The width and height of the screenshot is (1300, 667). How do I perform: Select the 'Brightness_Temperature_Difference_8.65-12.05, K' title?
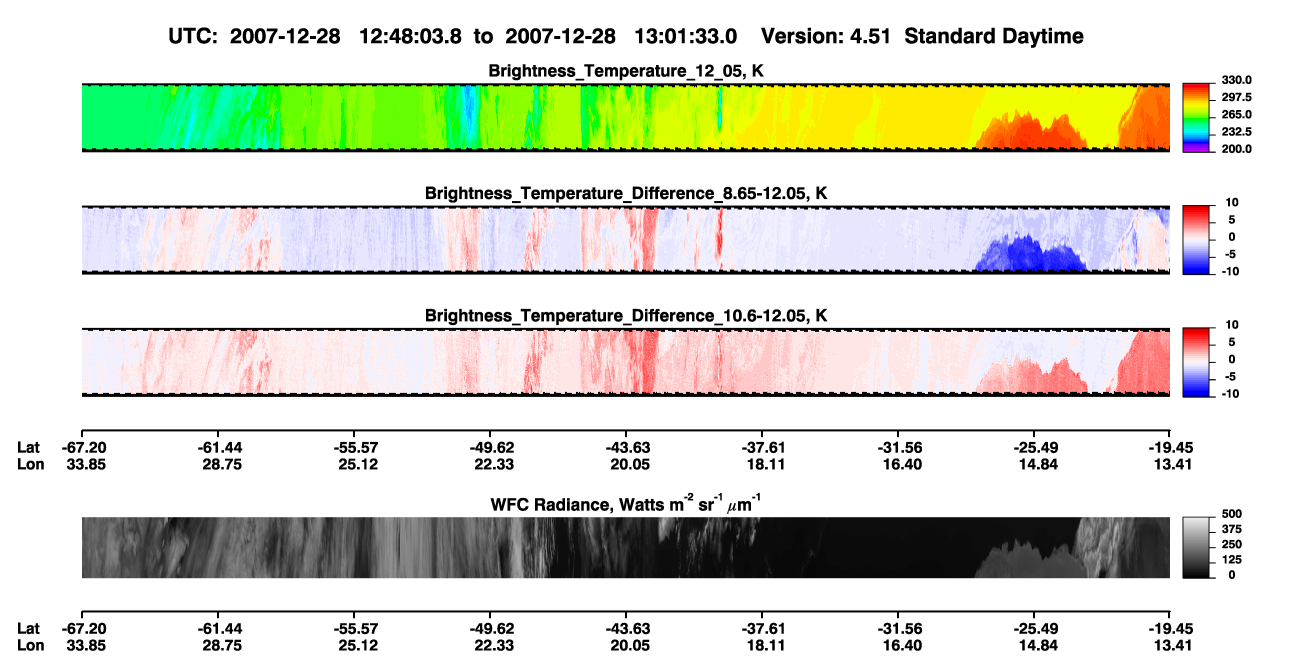tap(626, 193)
